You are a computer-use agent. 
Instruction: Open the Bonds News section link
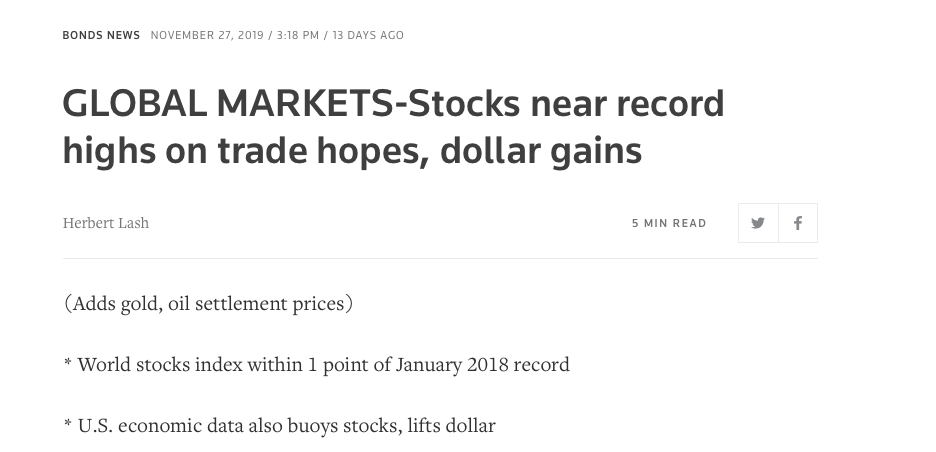point(101,35)
